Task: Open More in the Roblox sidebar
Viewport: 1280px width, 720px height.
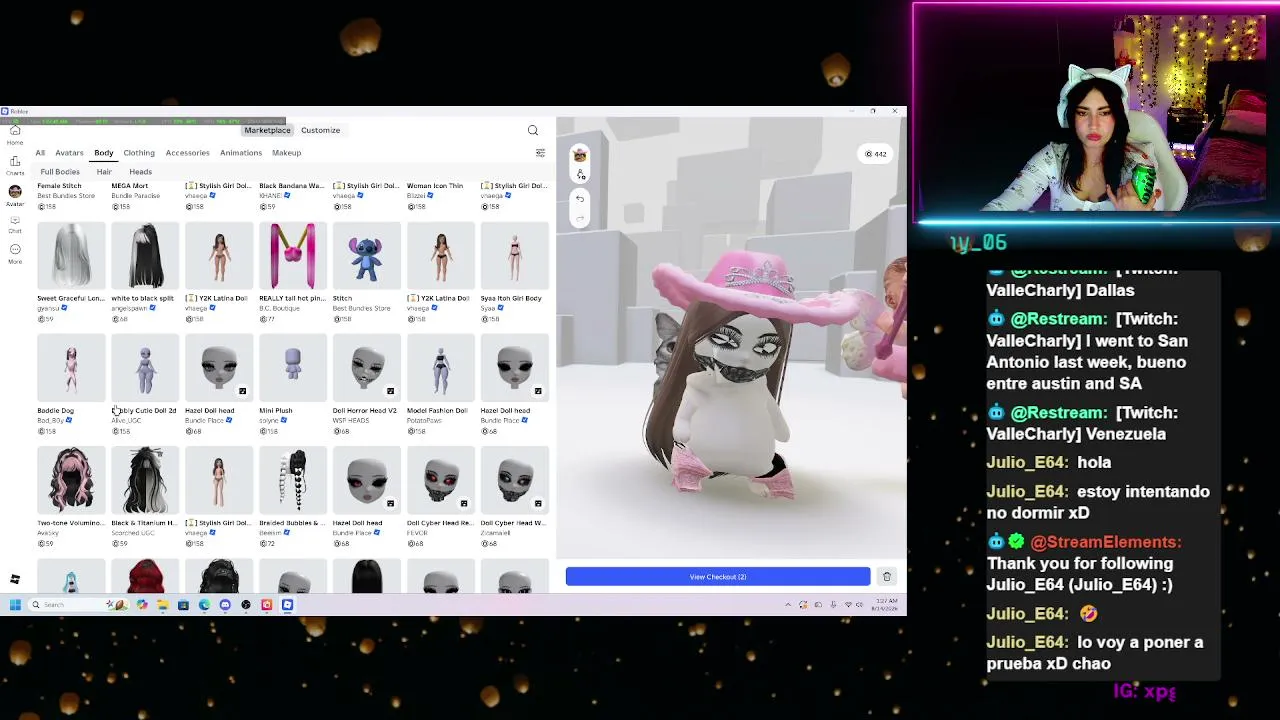Action: click(x=15, y=253)
